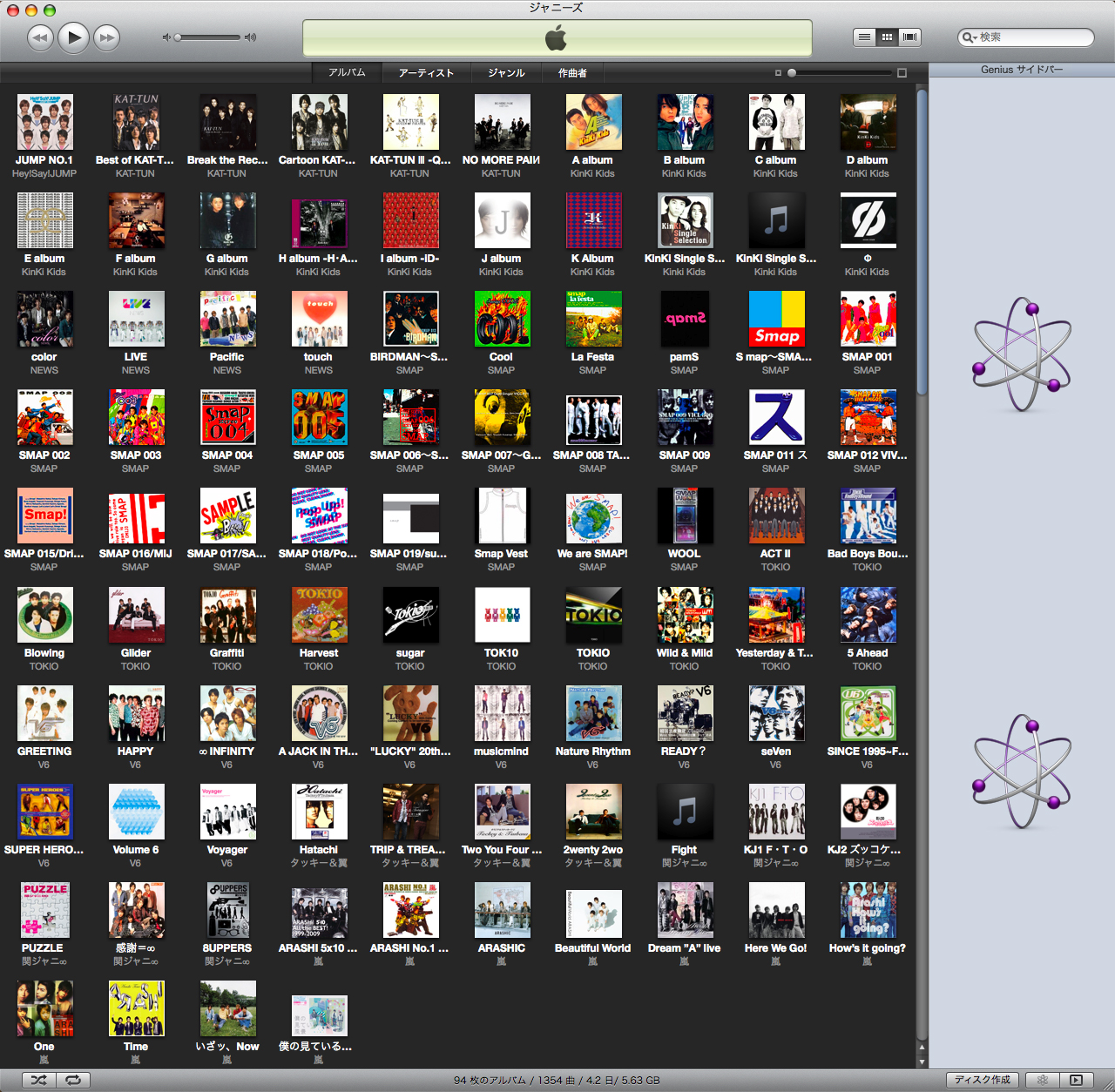Select the Fight album with music note artwork
The width and height of the screenshot is (1115, 1092).
685,812
